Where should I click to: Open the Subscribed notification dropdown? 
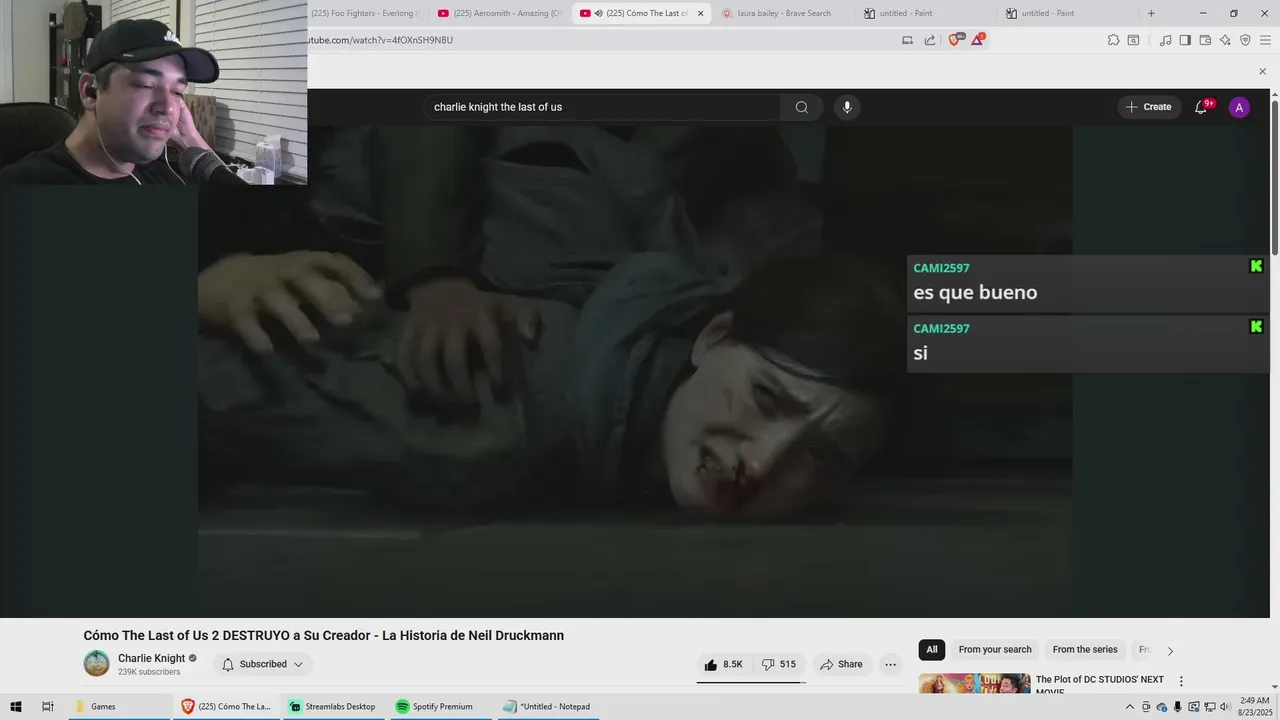[x=262, y=664]
